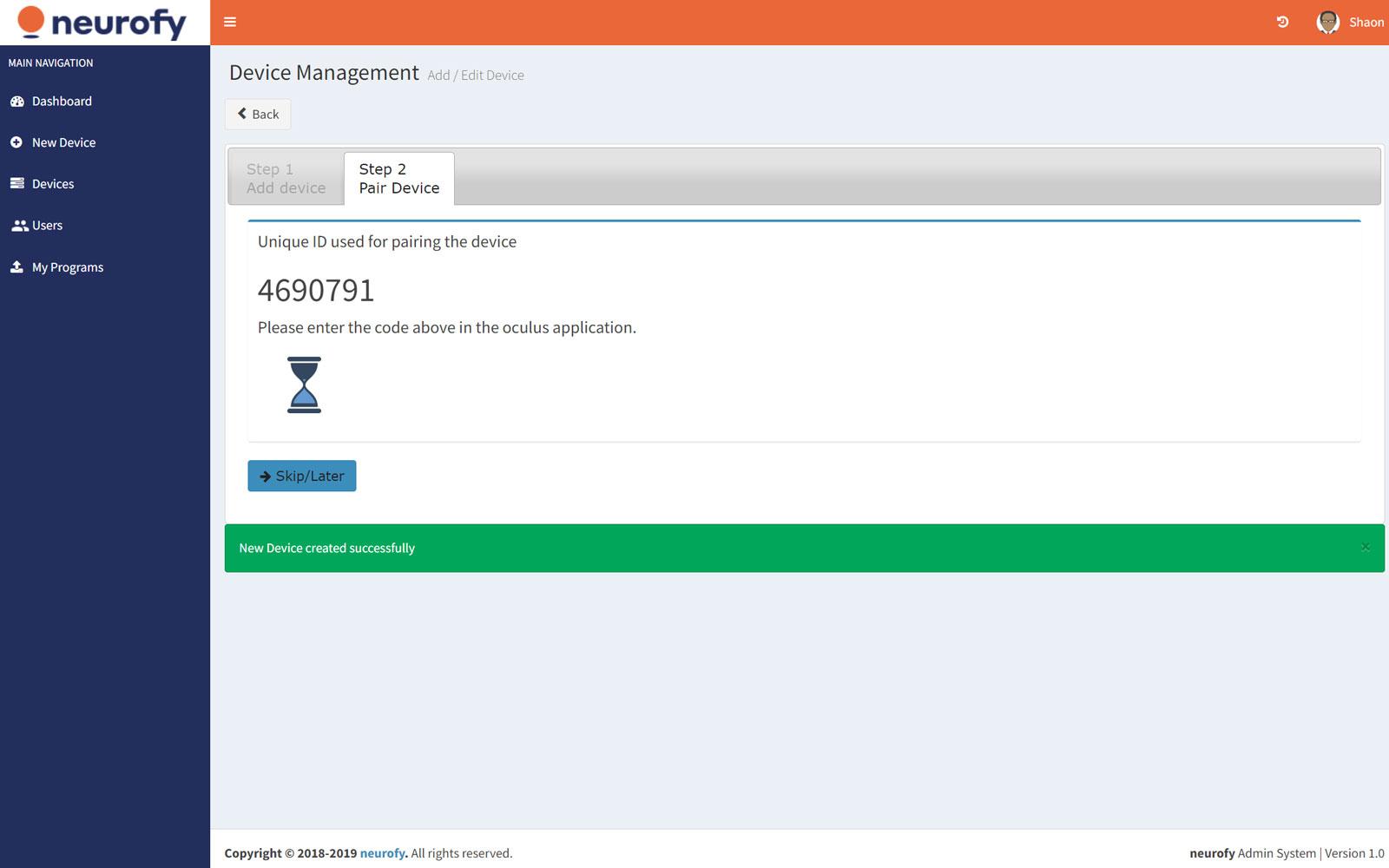
Task: Click the My Programs upload icon
Action: (x=16, y=266)
